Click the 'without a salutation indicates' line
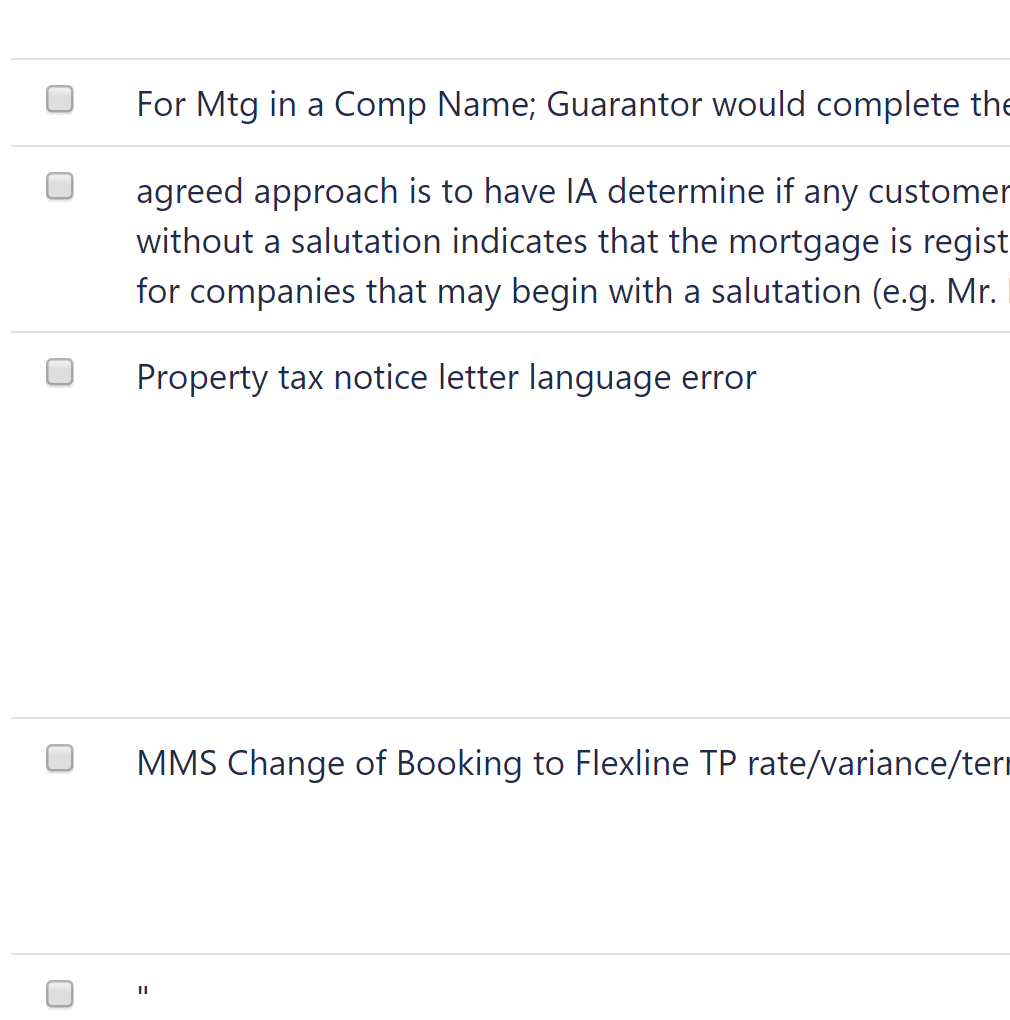1010x1020 pixels. click(573, 241)
